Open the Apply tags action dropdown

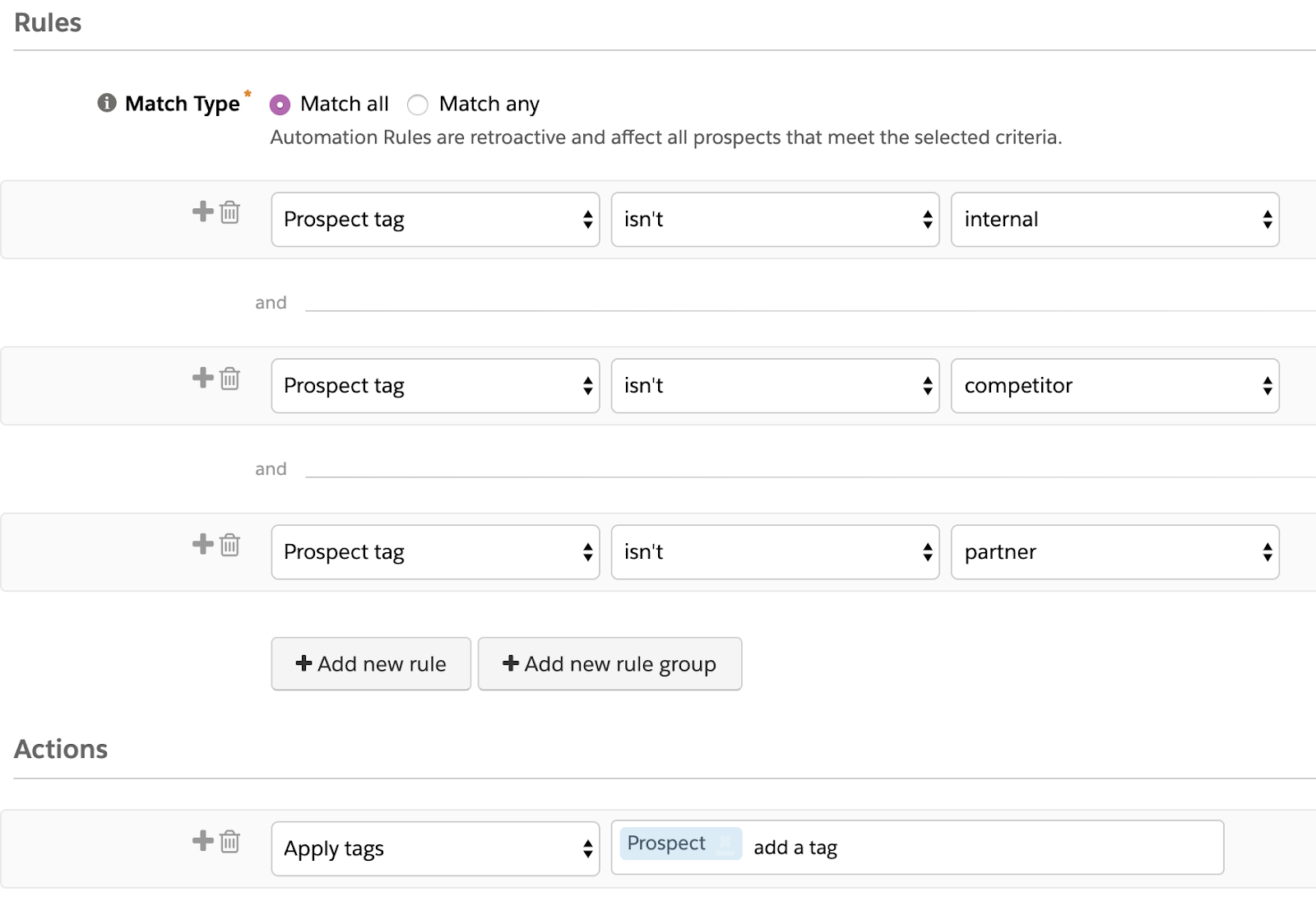(435, 848)
